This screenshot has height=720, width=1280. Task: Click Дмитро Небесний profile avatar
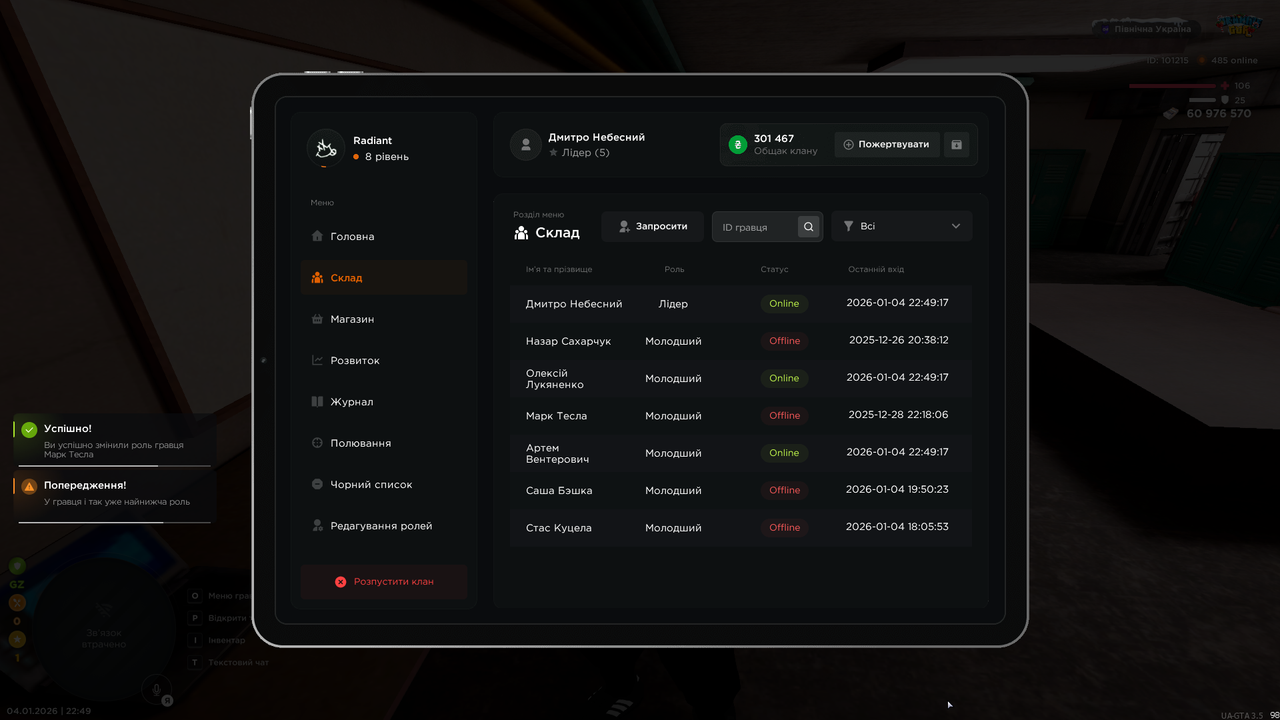pyautogui.click(x=526, y=144)
